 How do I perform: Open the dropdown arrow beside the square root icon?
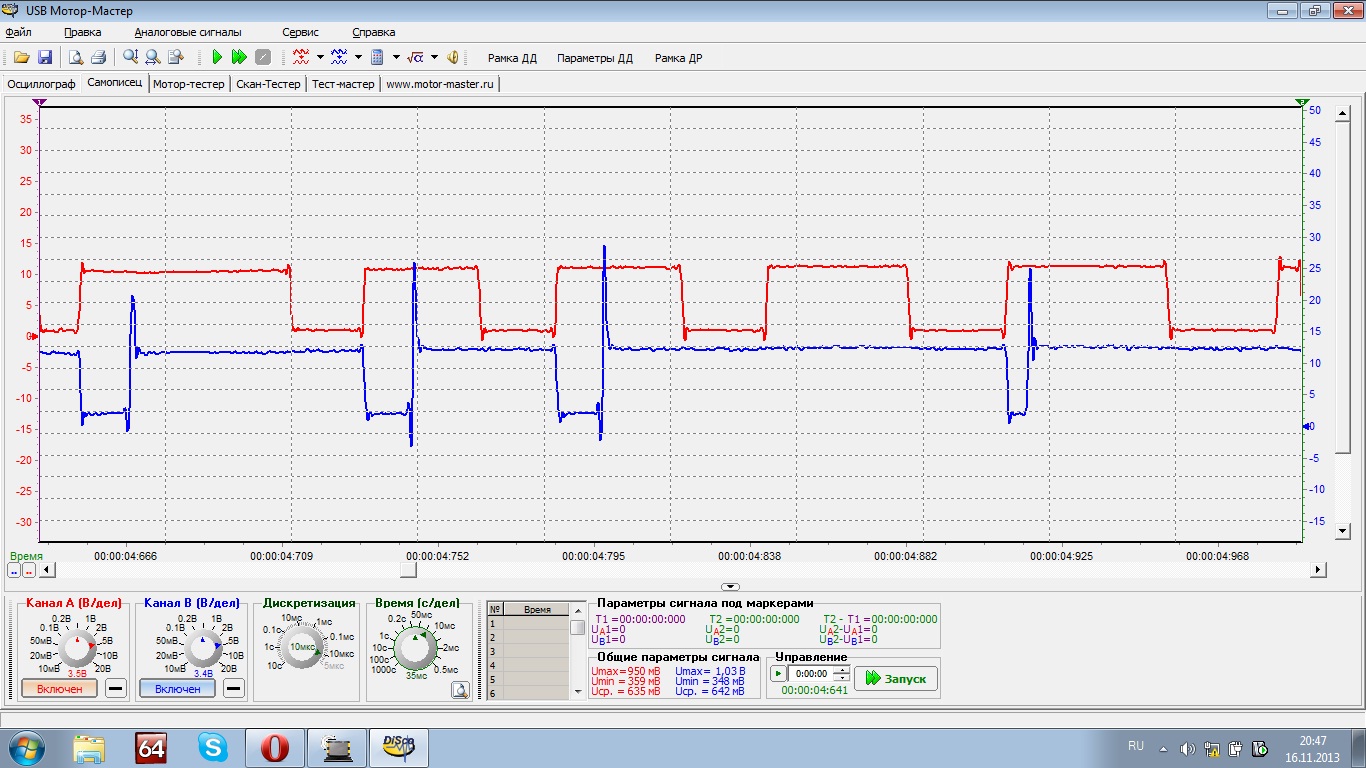pos(434,58)
